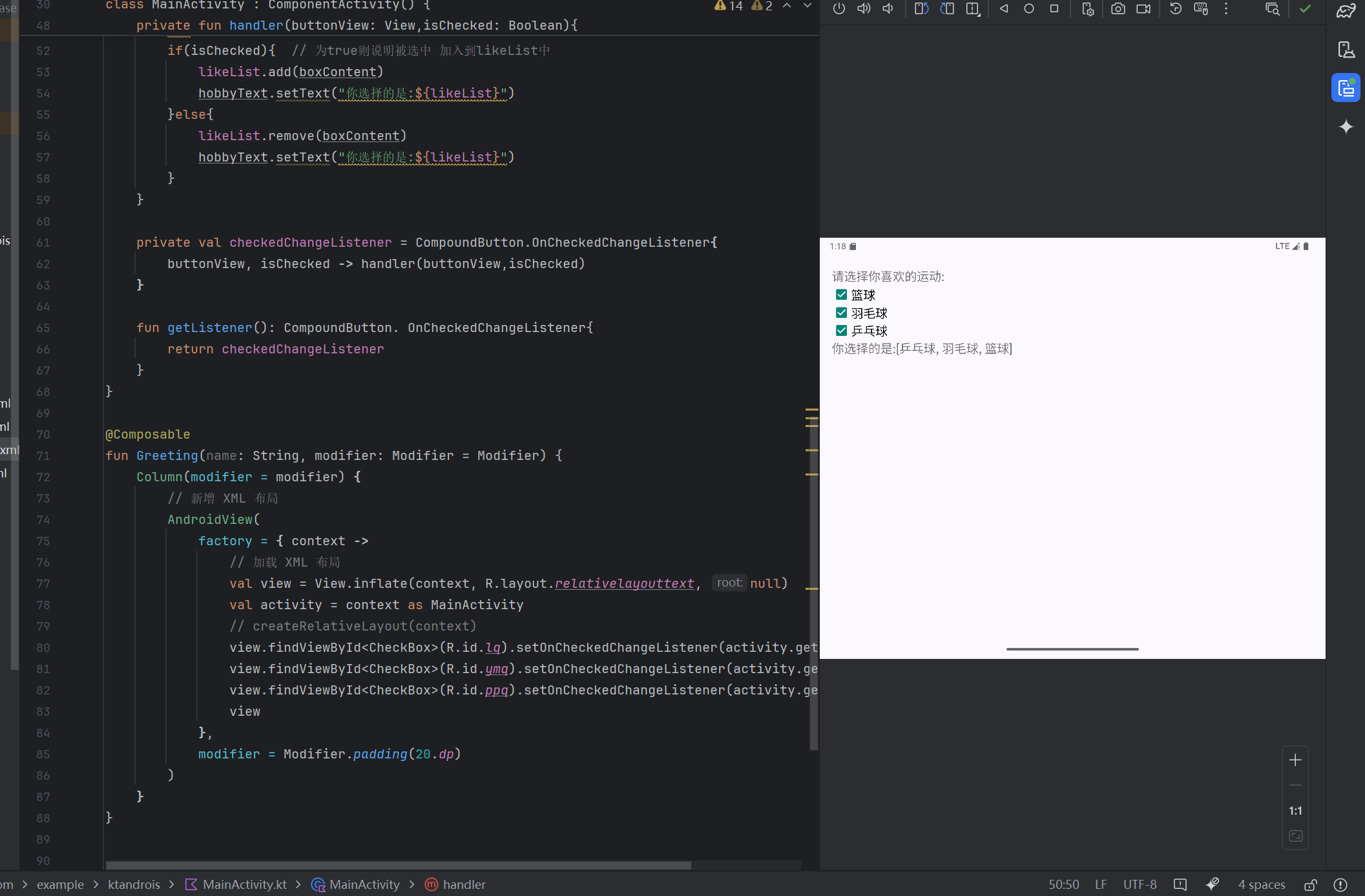Click the horizontal editor scrollbar
The height and width of the screenshot is (896, 1365).
[399, 865]
